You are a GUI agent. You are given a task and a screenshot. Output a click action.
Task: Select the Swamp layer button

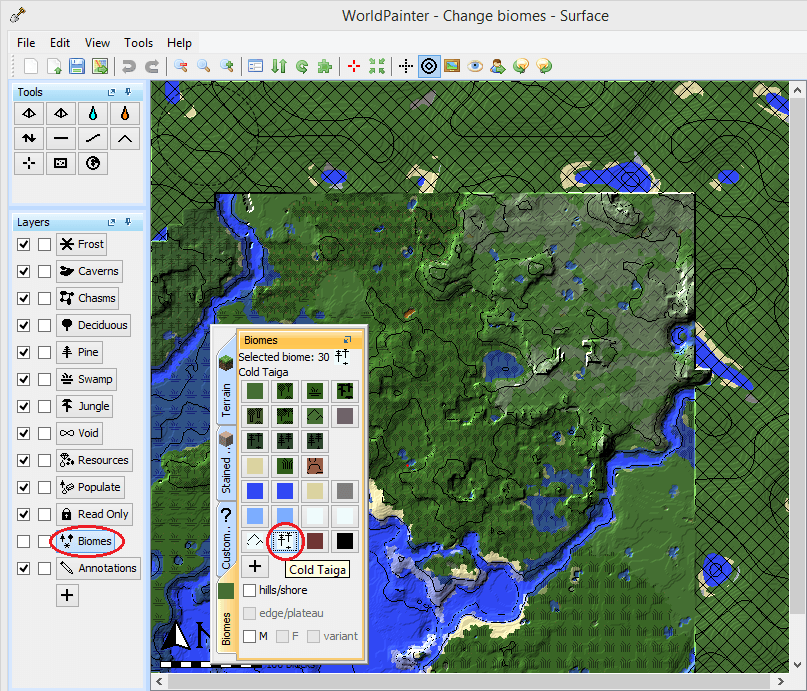(x=86, y=379)
